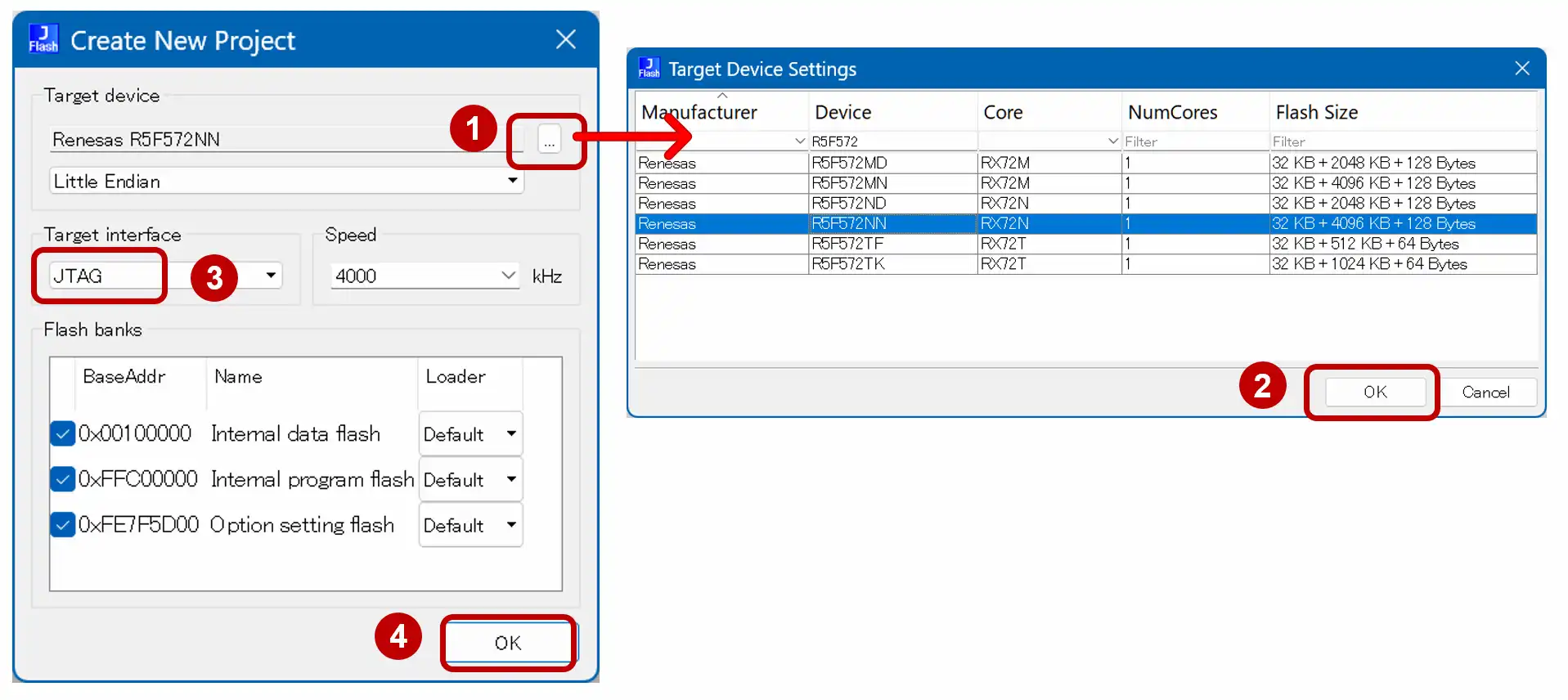Open target device browser with ellipsis button
Image resolution: width=1568 pixels, height=700 pixels.
[x=550, y=139]
